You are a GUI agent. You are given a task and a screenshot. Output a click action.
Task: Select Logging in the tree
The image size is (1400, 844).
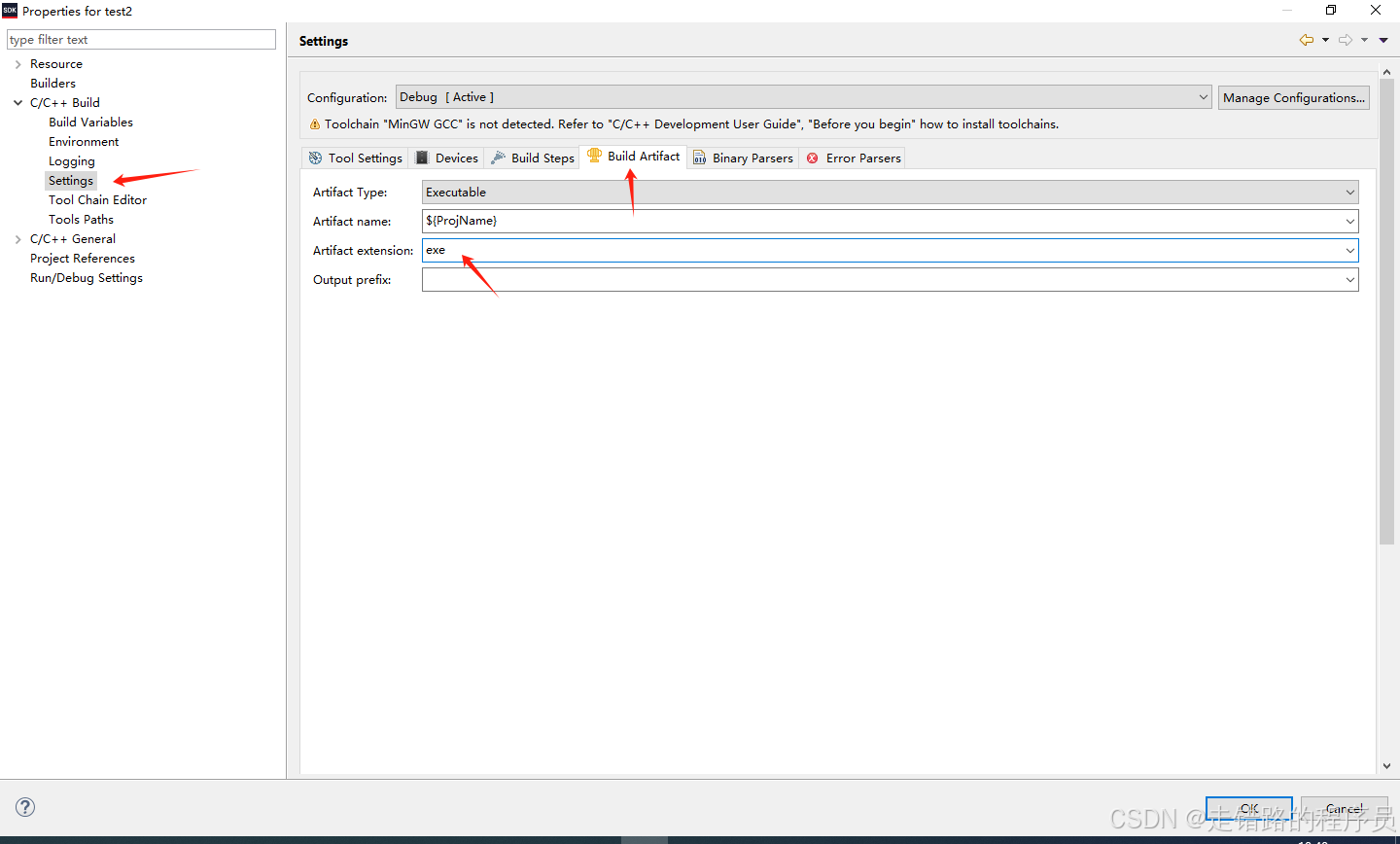coord(72,161)
